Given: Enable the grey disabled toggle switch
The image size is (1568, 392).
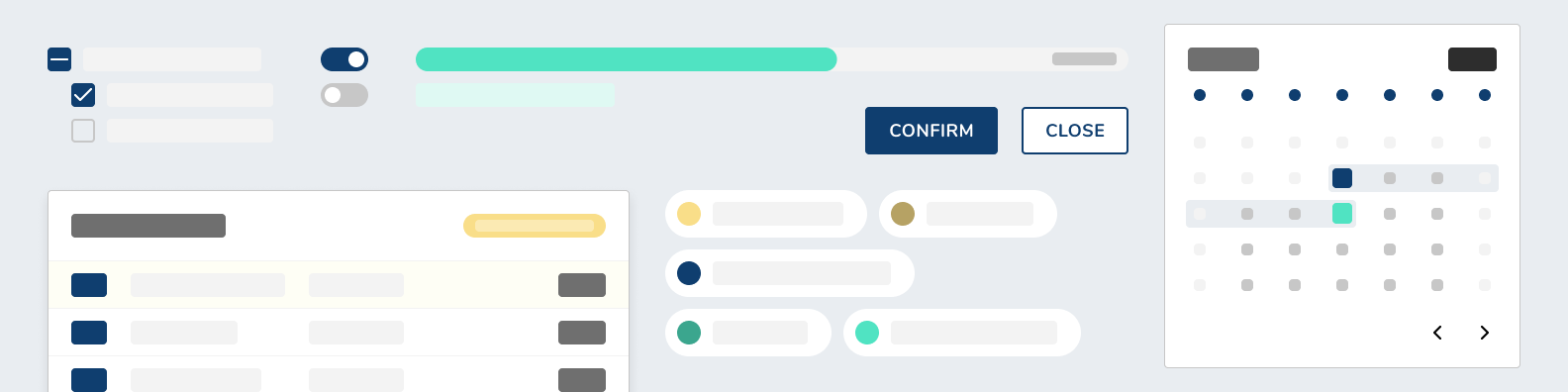Looking at the screenshot, I should tap(344, 95).
